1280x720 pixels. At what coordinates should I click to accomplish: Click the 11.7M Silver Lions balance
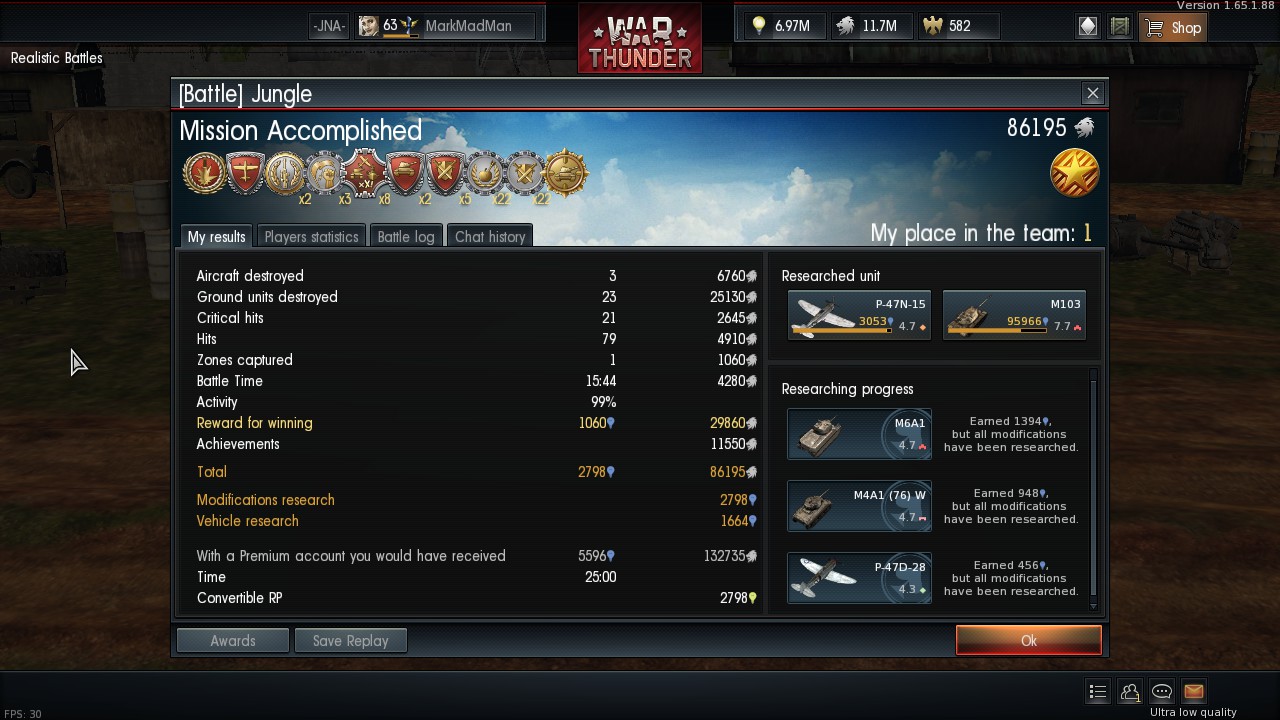pyautogui.click(x=866, y=26)
